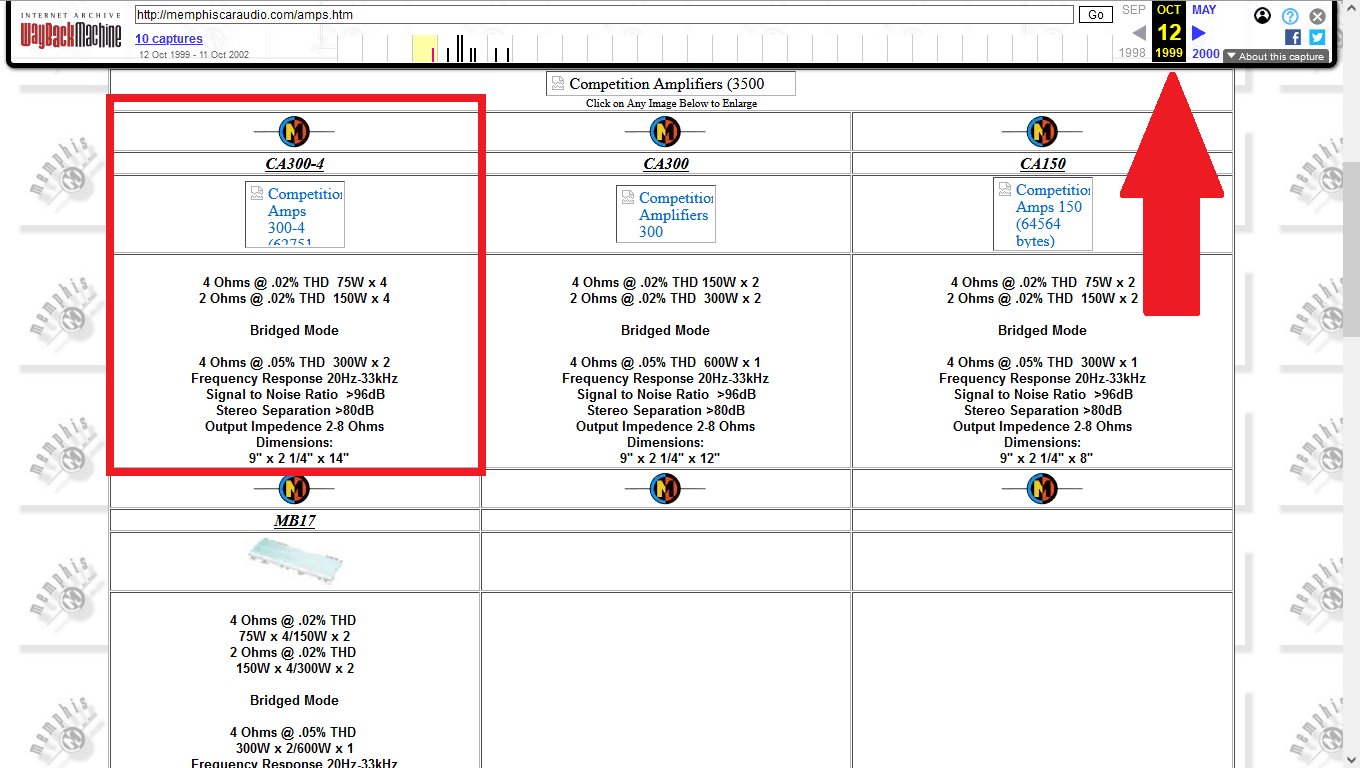Click the spec line '2 Ohms @ .02% THD 300W x 2'

pos(666,299)
